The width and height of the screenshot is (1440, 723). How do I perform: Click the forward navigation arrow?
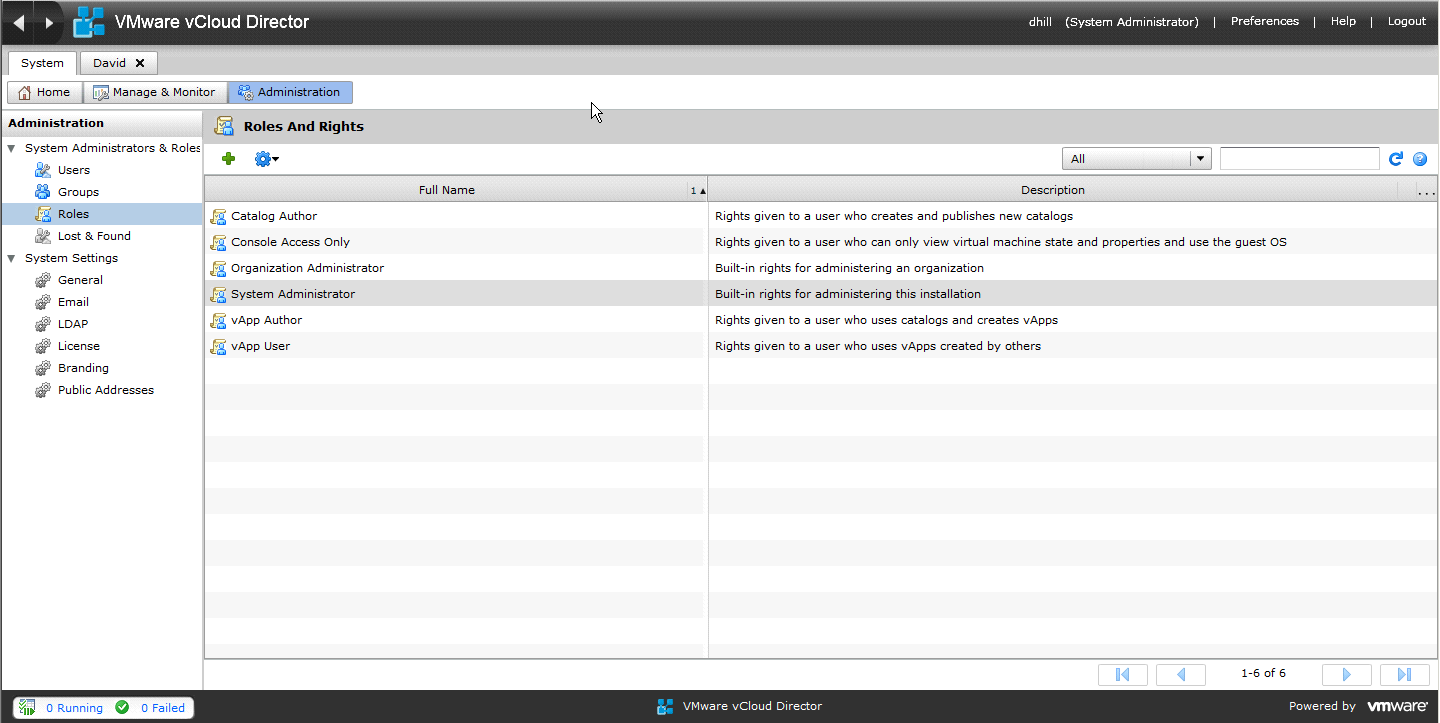coord(49,22)
